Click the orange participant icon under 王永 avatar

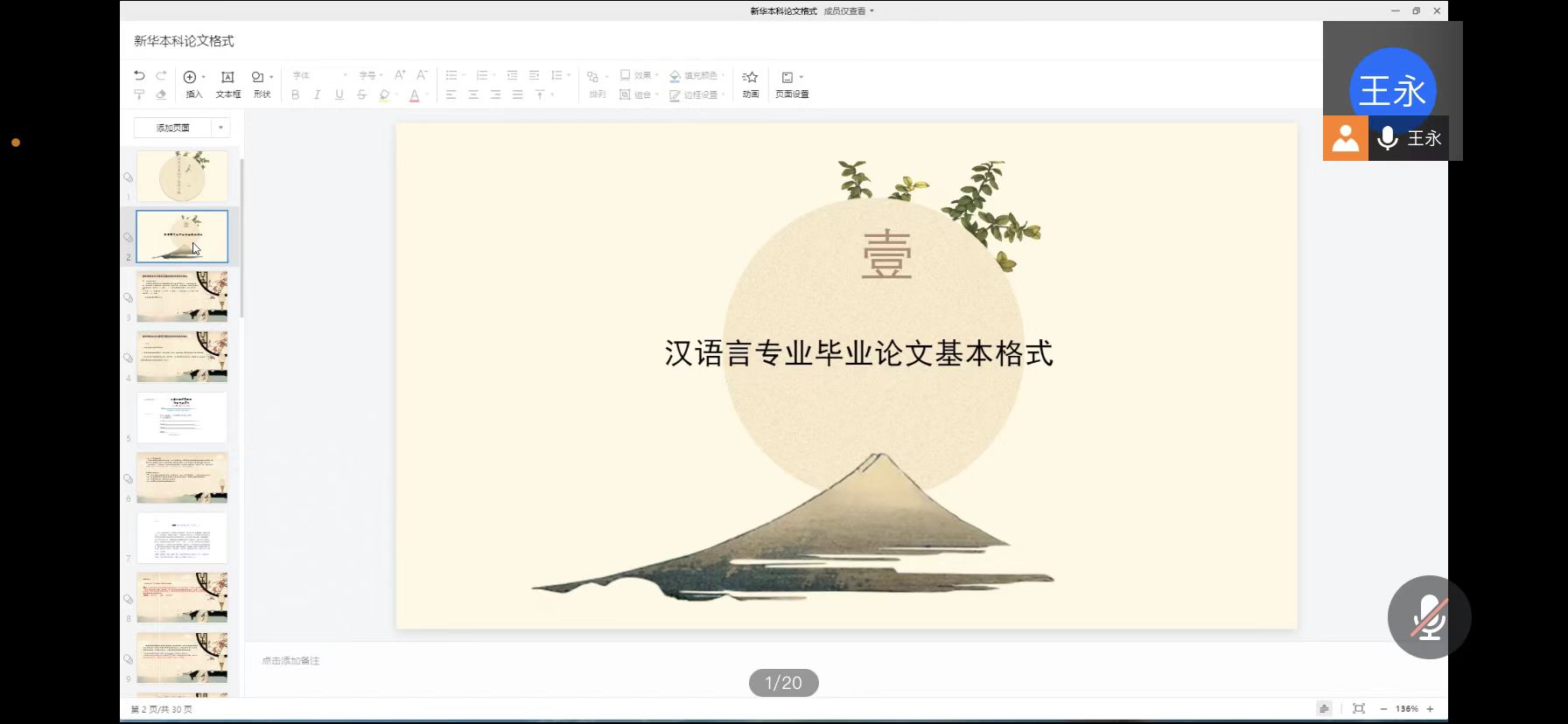pos(1346,138)
